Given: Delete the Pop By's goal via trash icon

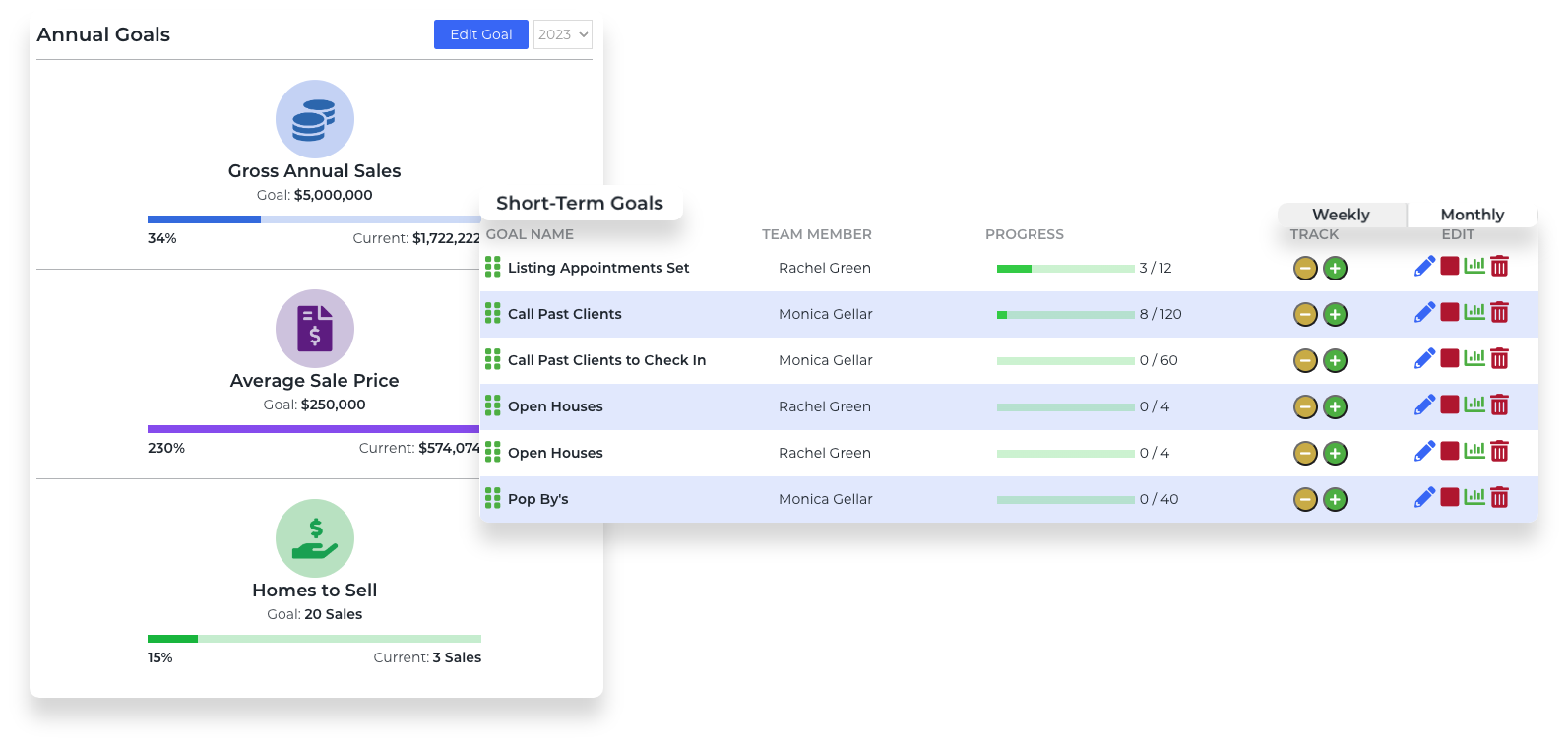Looking at the screenshot, I should [1499, 498].
